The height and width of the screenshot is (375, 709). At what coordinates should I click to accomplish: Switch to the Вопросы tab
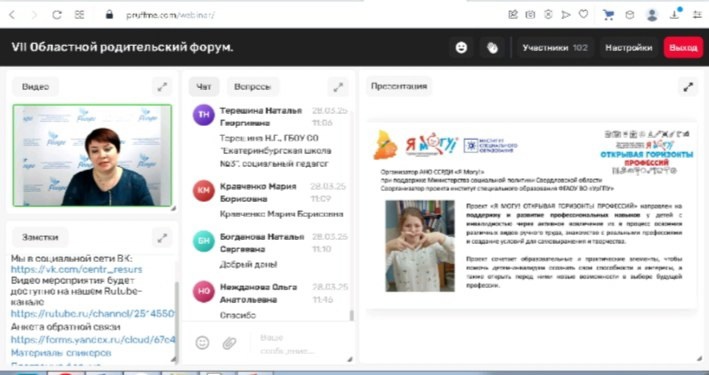pyautogui.click(x=253, y=87)
